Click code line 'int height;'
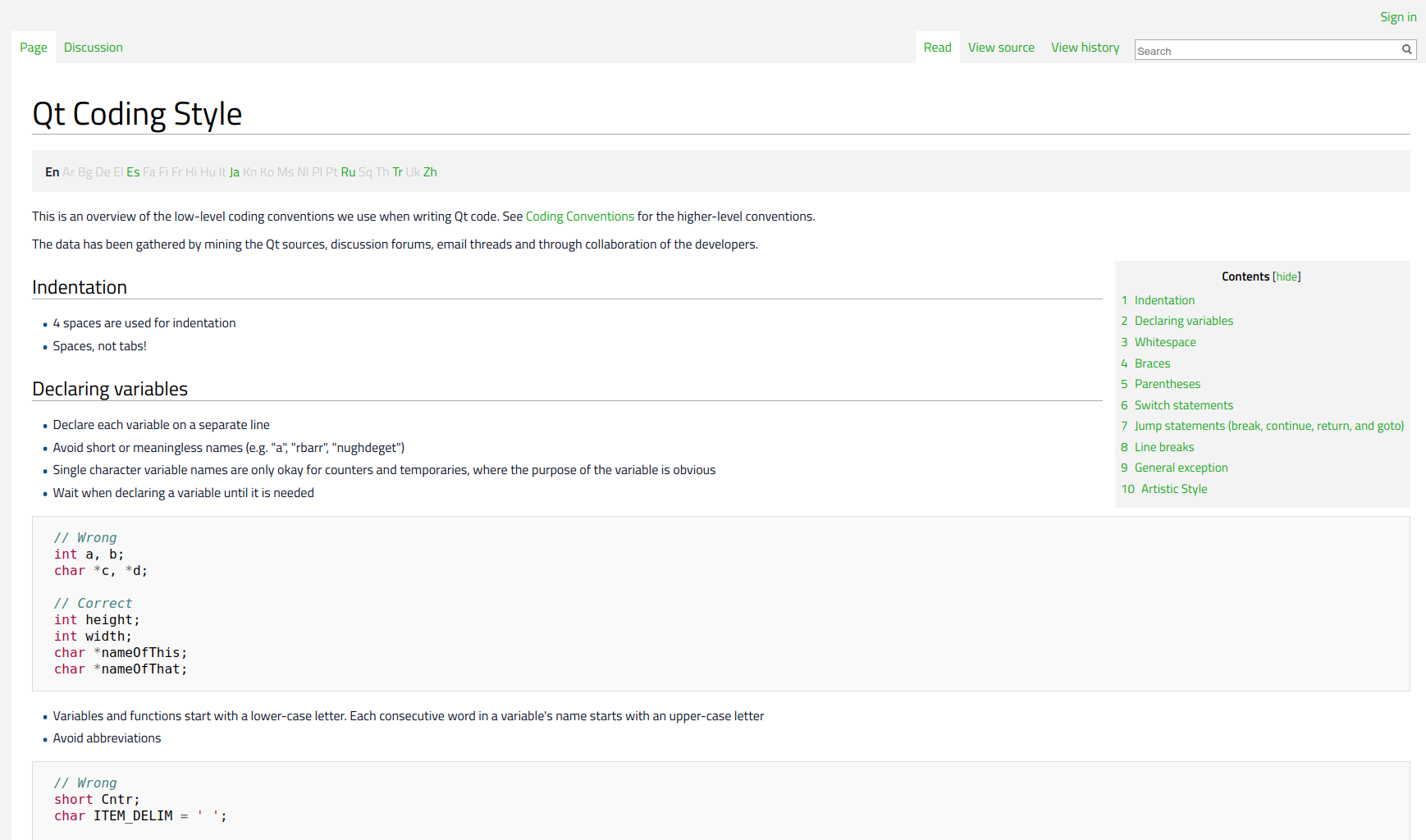The width and height of the screenshot is (1426, 840). point(97,620)
